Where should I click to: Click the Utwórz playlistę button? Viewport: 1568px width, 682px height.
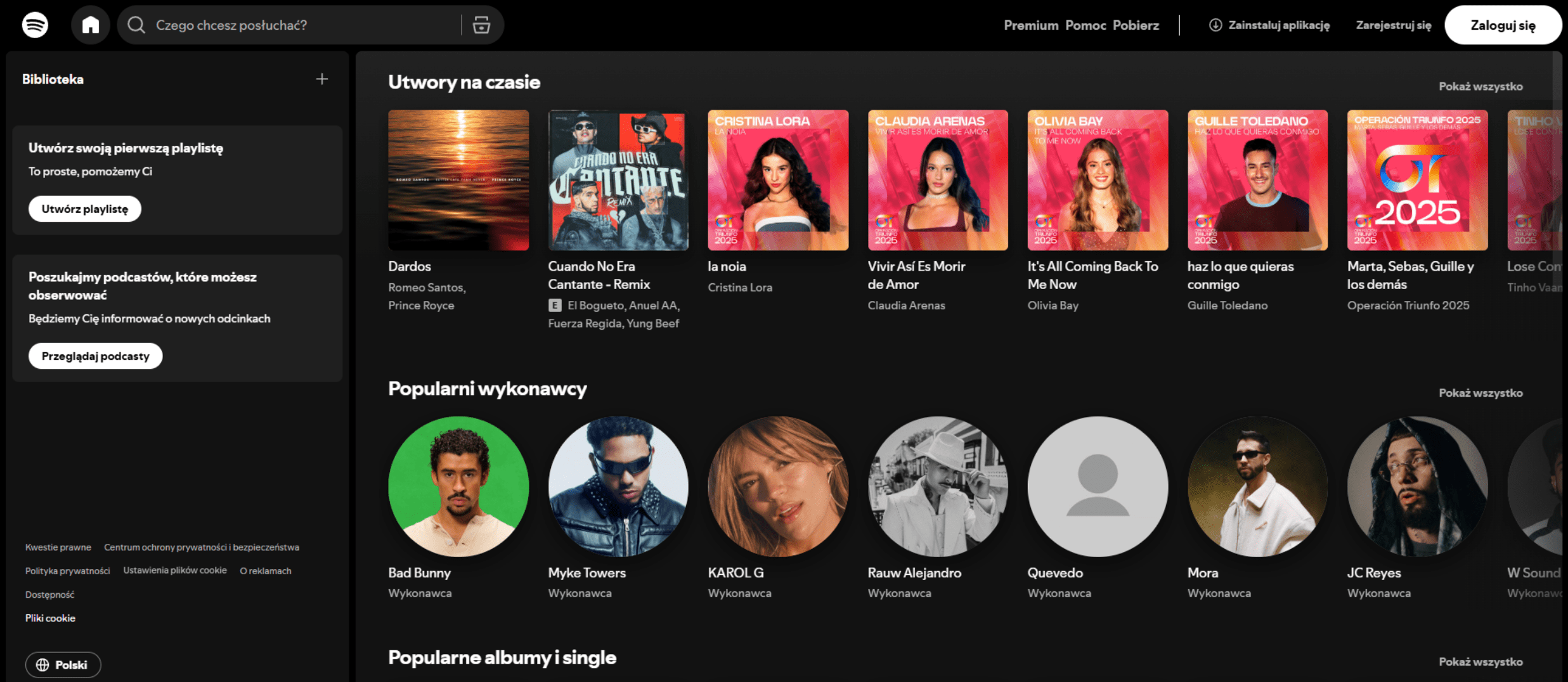[x=85, y=209]
